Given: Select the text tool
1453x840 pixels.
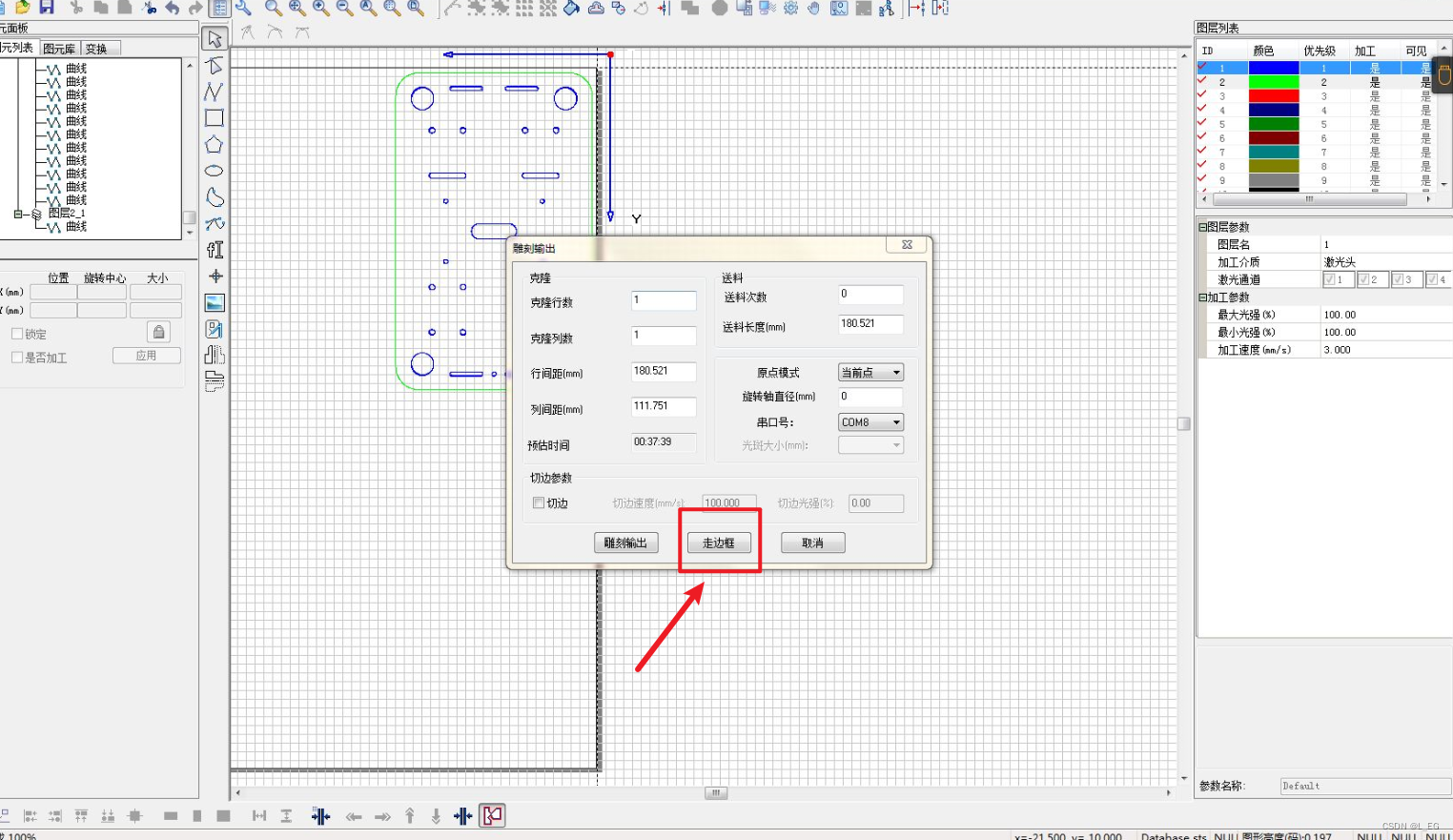Looking at the screenshot, I should 215,250.
